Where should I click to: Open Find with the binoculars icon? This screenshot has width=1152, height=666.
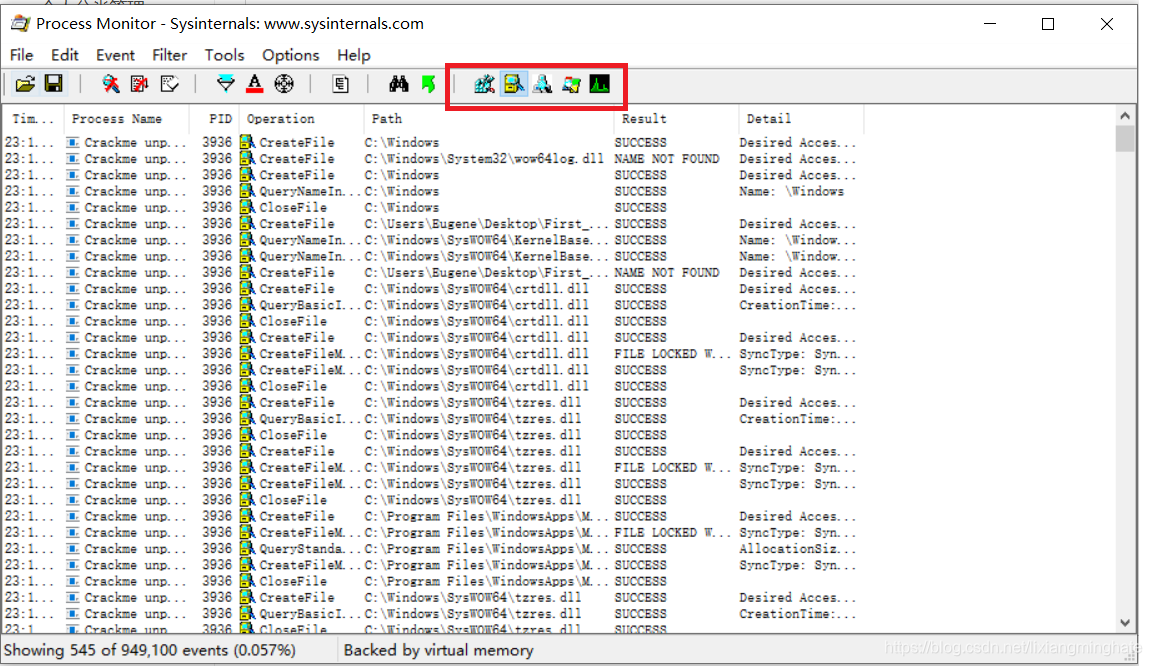pyautogui.click(x=398, y=84)
